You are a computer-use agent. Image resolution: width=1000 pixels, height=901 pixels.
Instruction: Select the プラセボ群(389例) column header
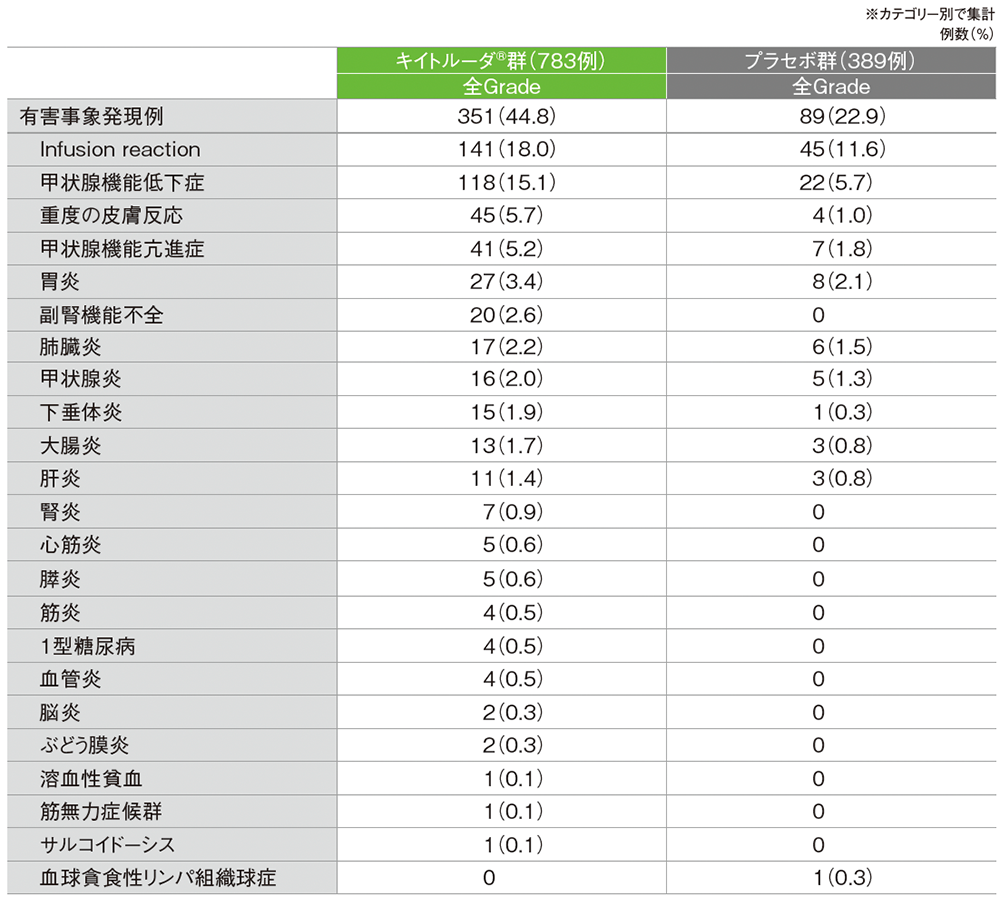point(830,58)
